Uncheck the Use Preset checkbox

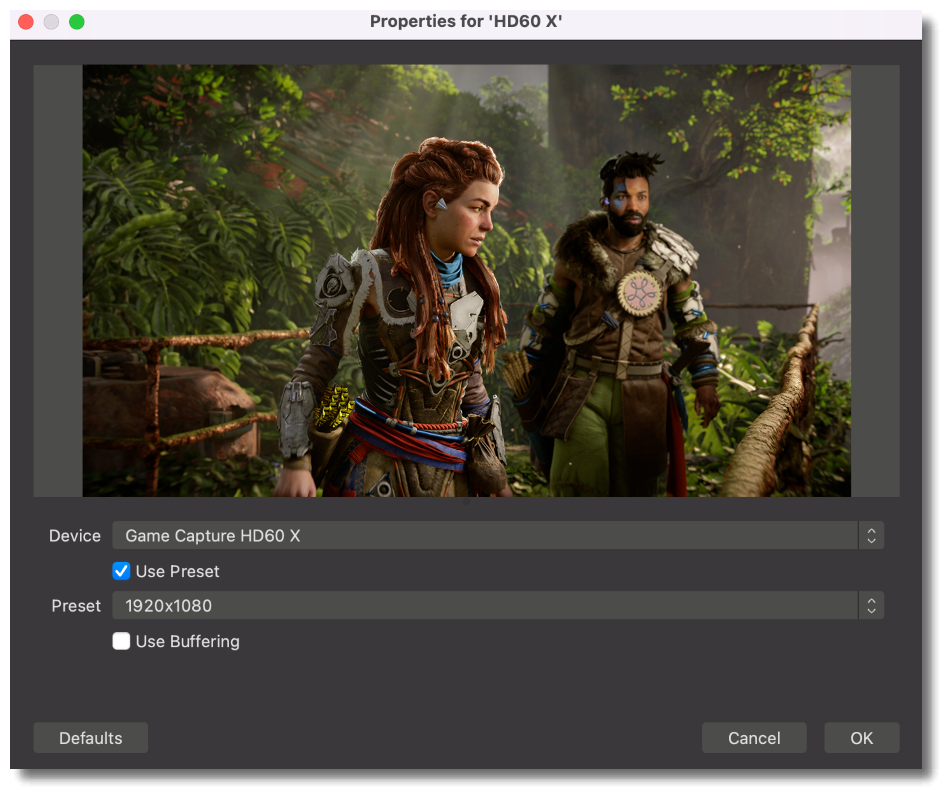click(x=121, y=571)
